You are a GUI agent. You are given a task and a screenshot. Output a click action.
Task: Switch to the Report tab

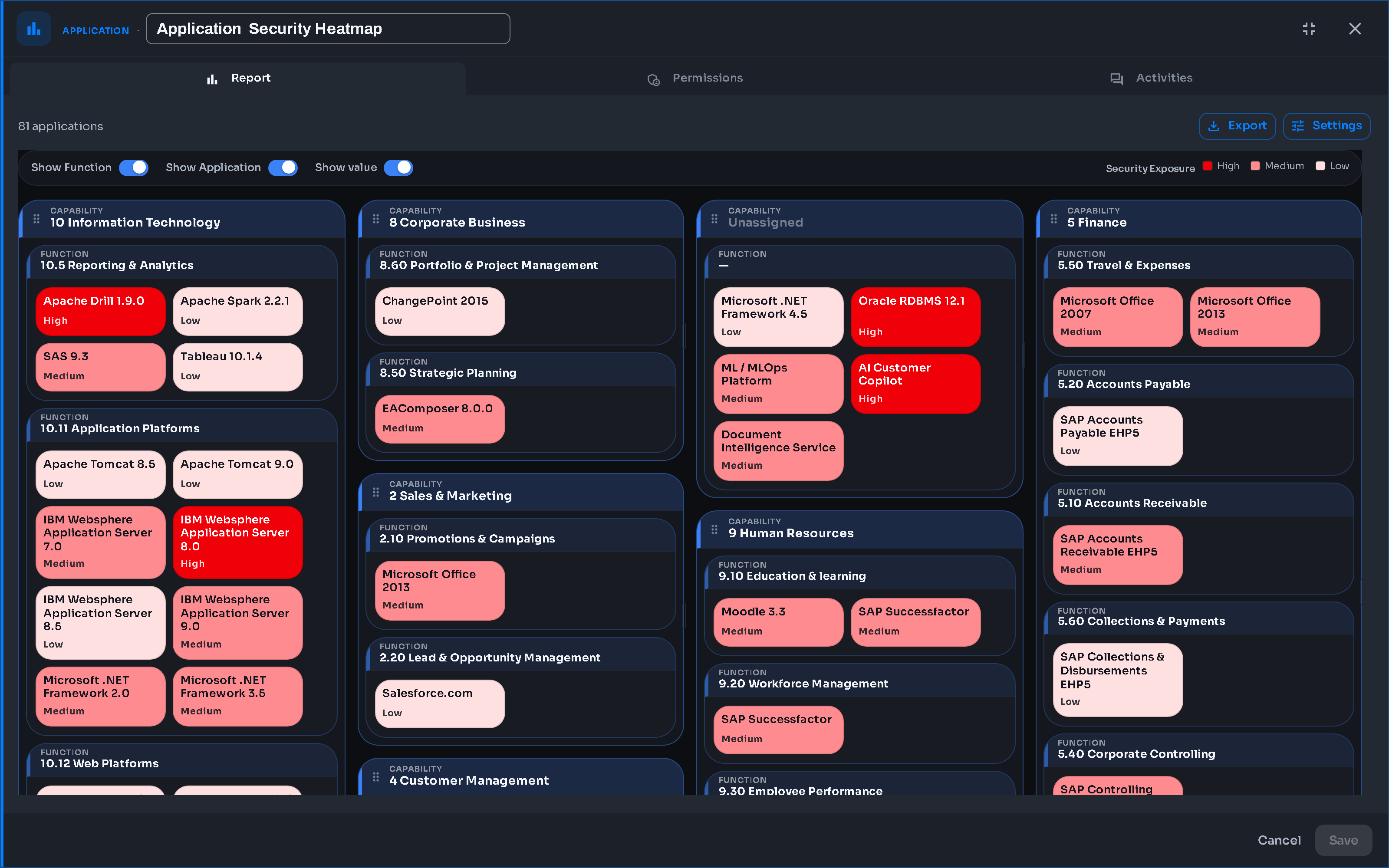(237, 79)
